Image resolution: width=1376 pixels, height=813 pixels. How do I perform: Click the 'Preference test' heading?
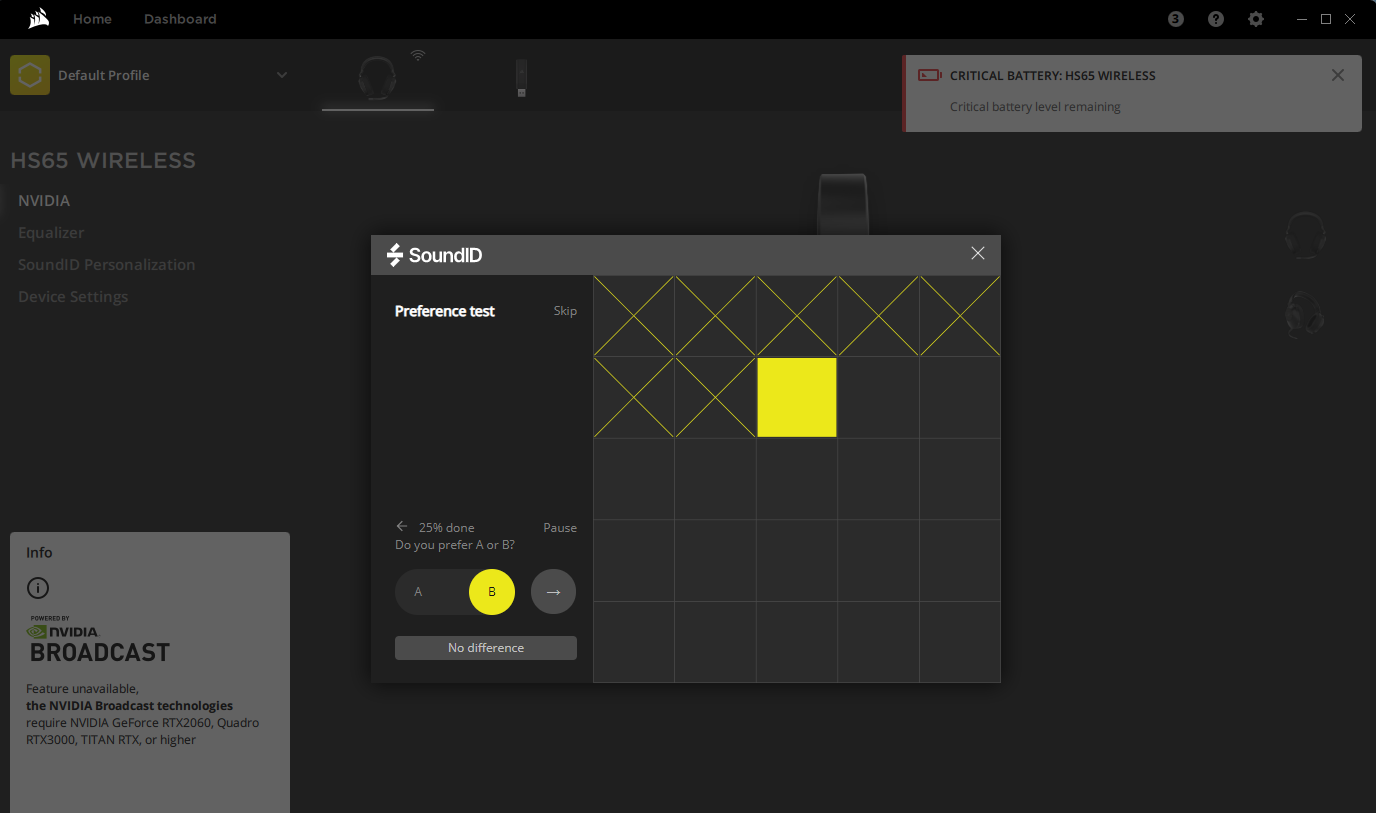(445, 311)
